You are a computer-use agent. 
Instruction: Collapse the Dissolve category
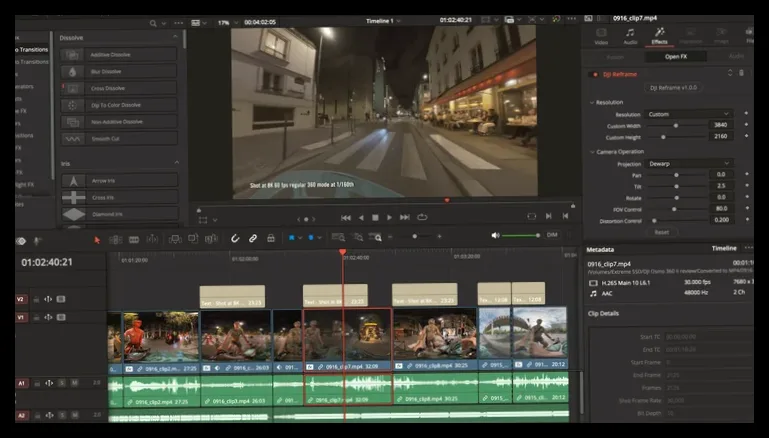(175, 37)
